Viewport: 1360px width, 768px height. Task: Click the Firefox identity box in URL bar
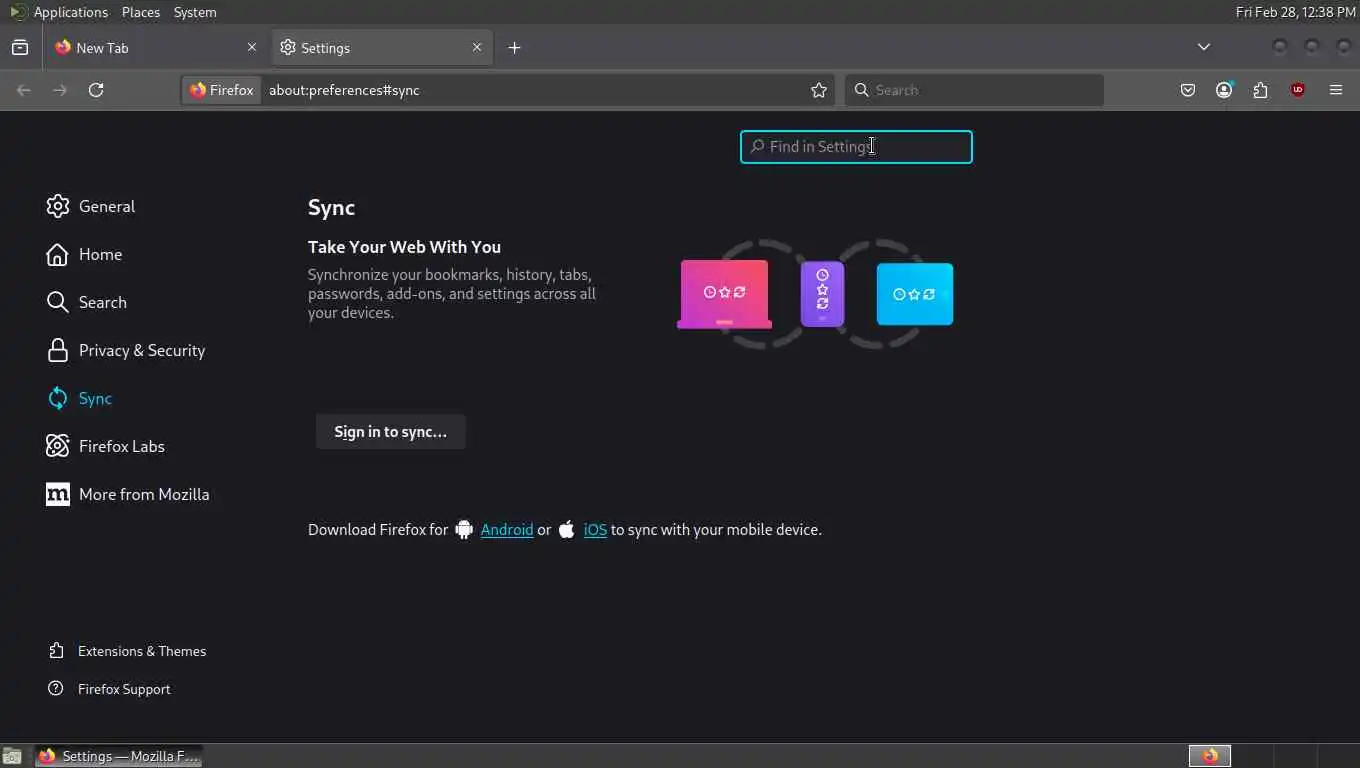(x=222, y=90)
